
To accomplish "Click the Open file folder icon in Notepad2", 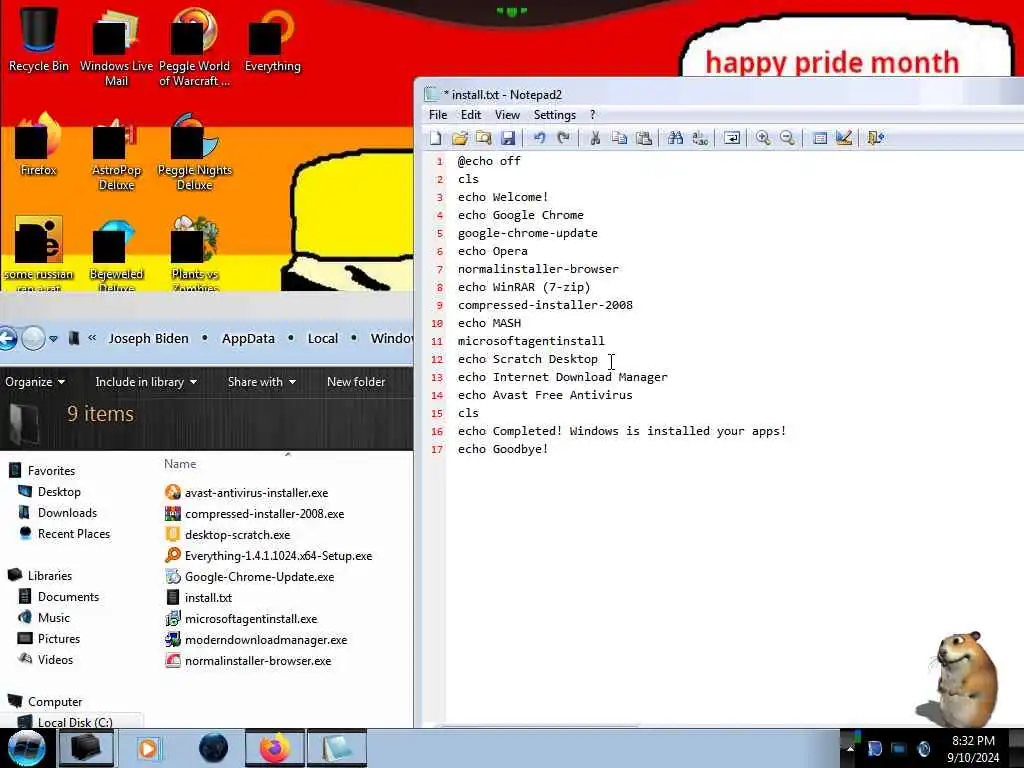I will pos(460,138).
